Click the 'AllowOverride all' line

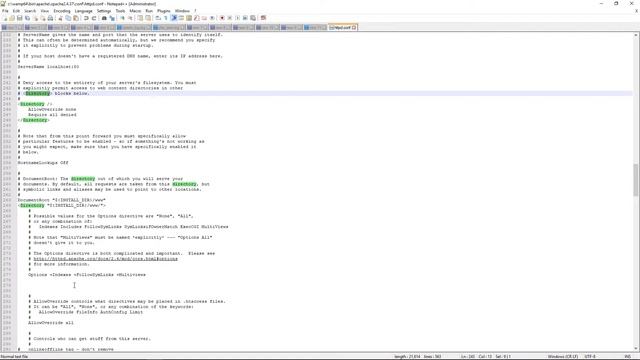(51, 322)
